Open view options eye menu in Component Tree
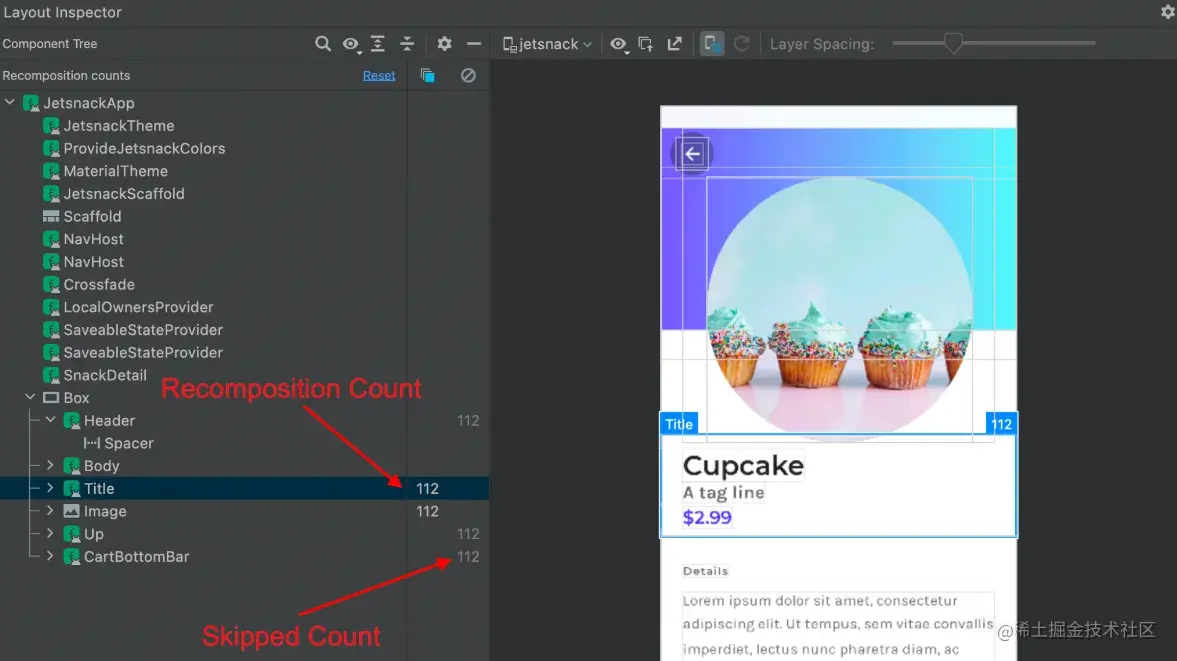This screenshot has width=1177, height=661. pyautogui.click(x=351, y=44)
